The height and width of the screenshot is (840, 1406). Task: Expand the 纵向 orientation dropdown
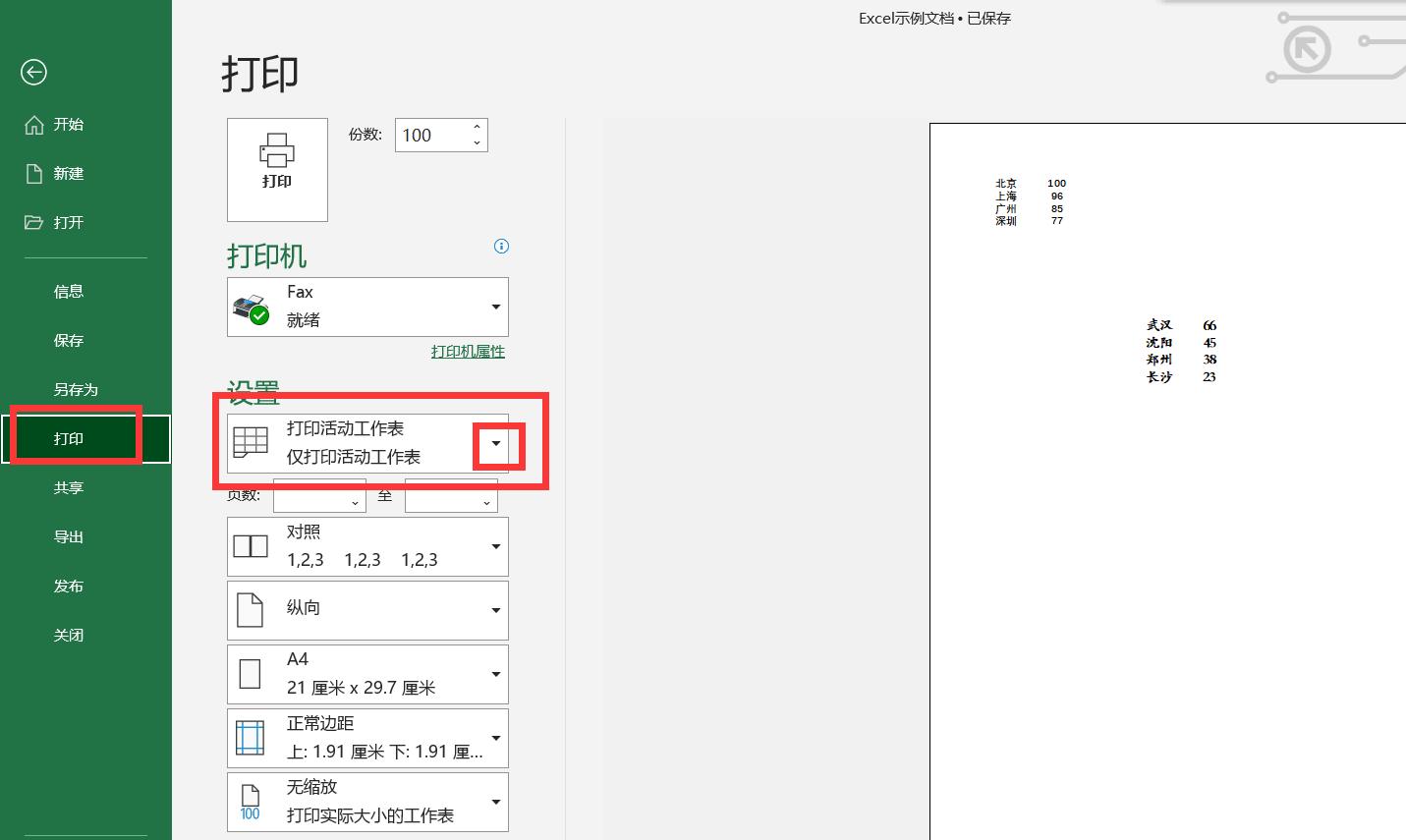495,609
